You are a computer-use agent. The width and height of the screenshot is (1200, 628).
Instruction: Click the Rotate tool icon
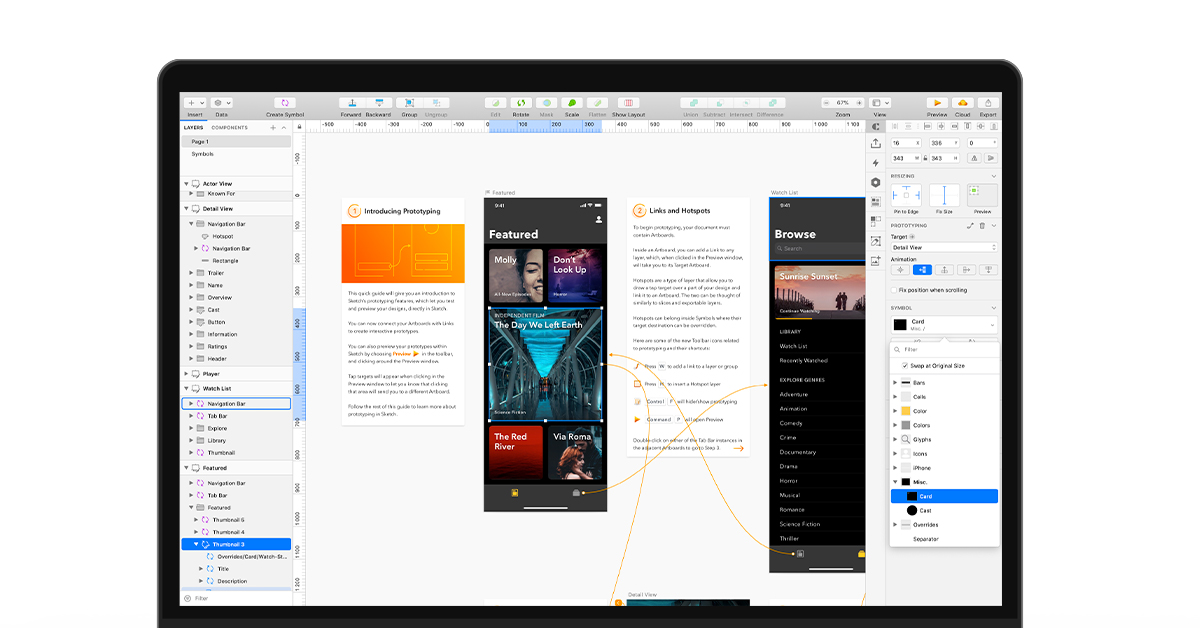click(x=521, y=103)
